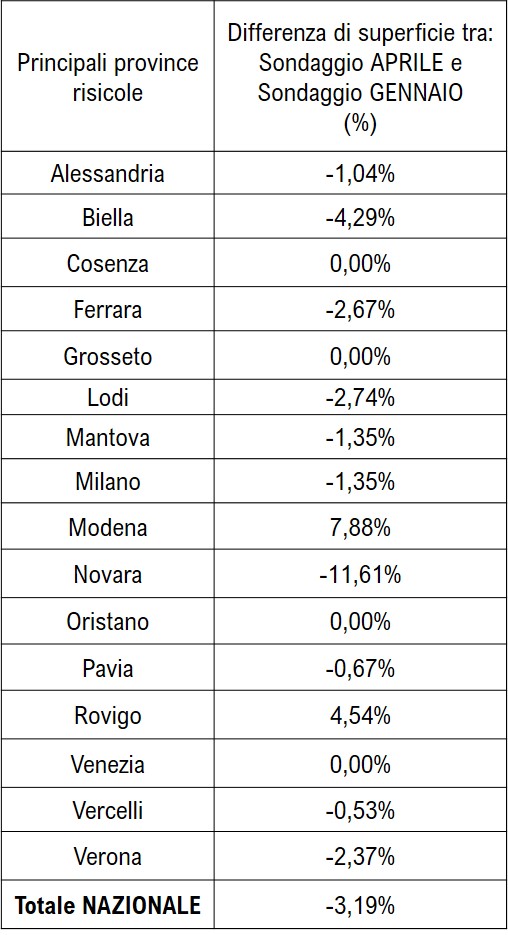
Task: Select the Cosenza row label
Action: (x=107, y=264)
